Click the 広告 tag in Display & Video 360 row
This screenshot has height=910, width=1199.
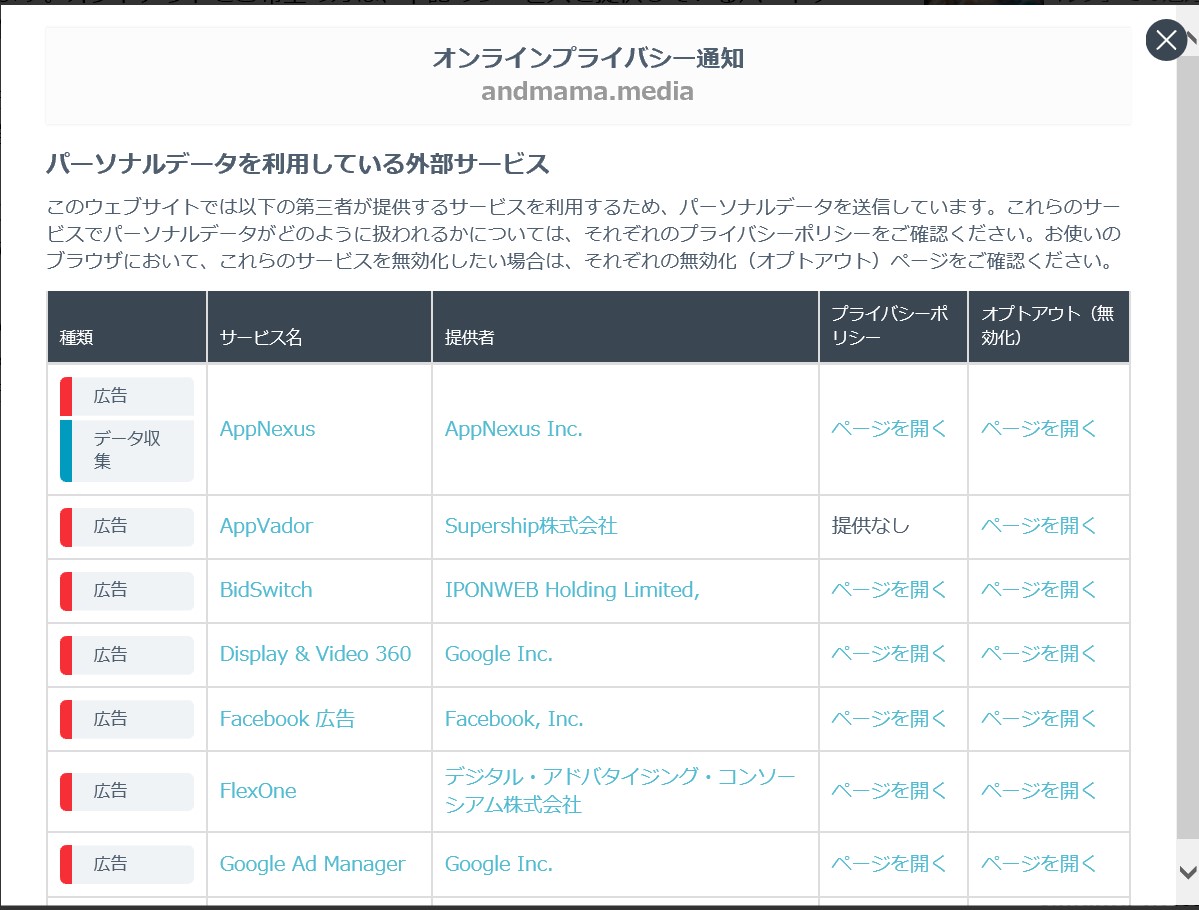127,655
